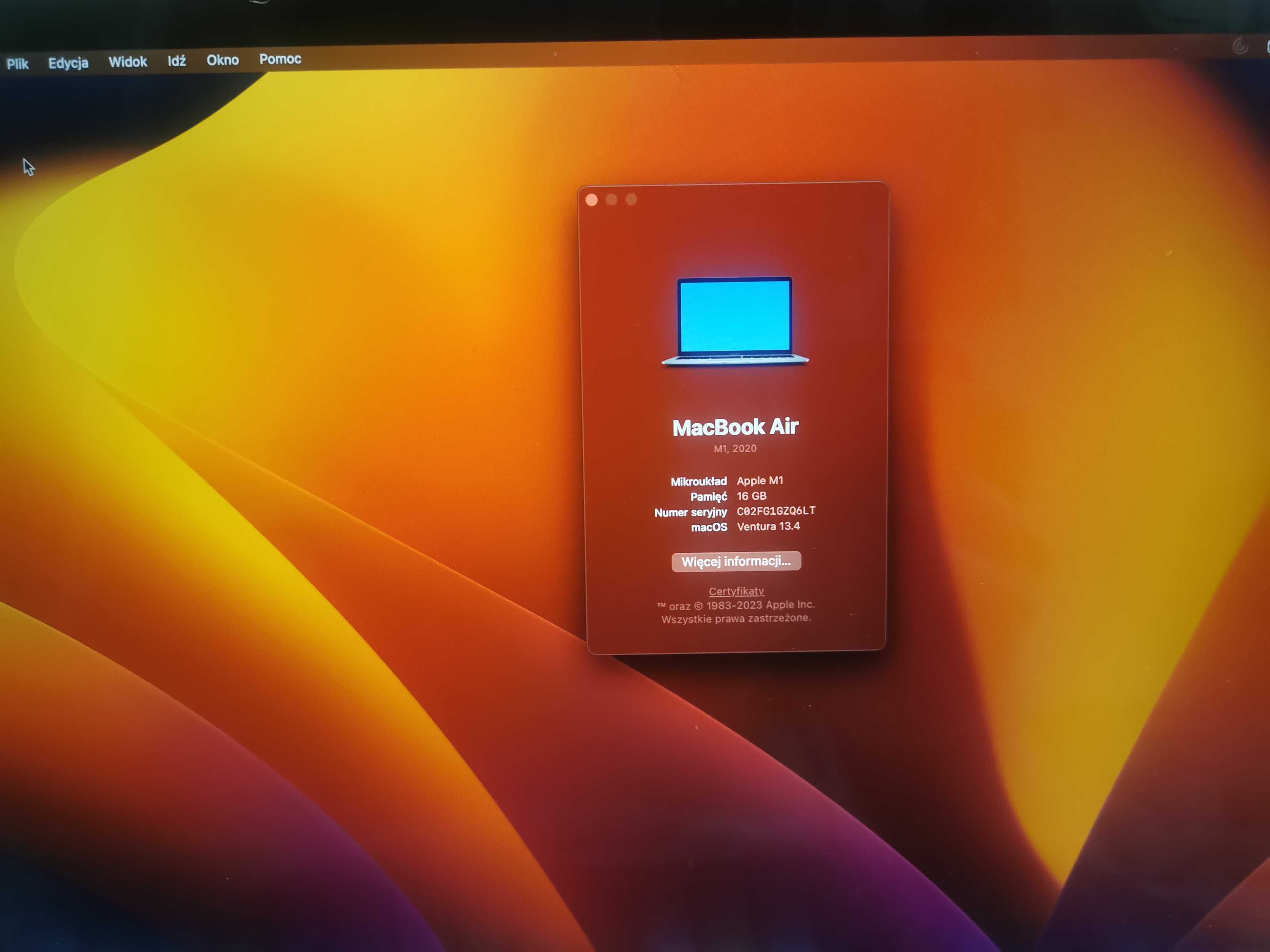Click the Więcej informacji... button

(x=736, y=561)
